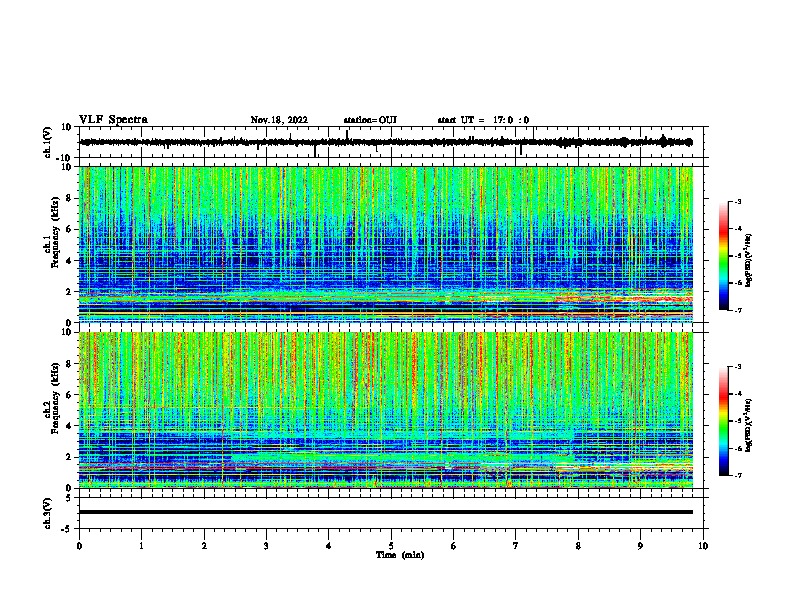
Task: Click the ch.3 flat voltage trace
Action: (x=386, y=512)
